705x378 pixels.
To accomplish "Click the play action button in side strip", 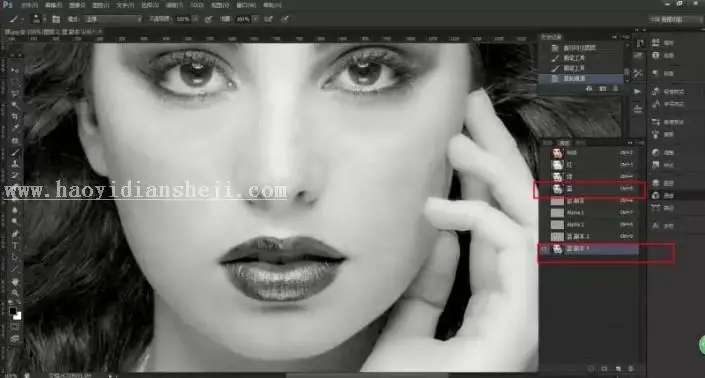I will coord(638,91).
